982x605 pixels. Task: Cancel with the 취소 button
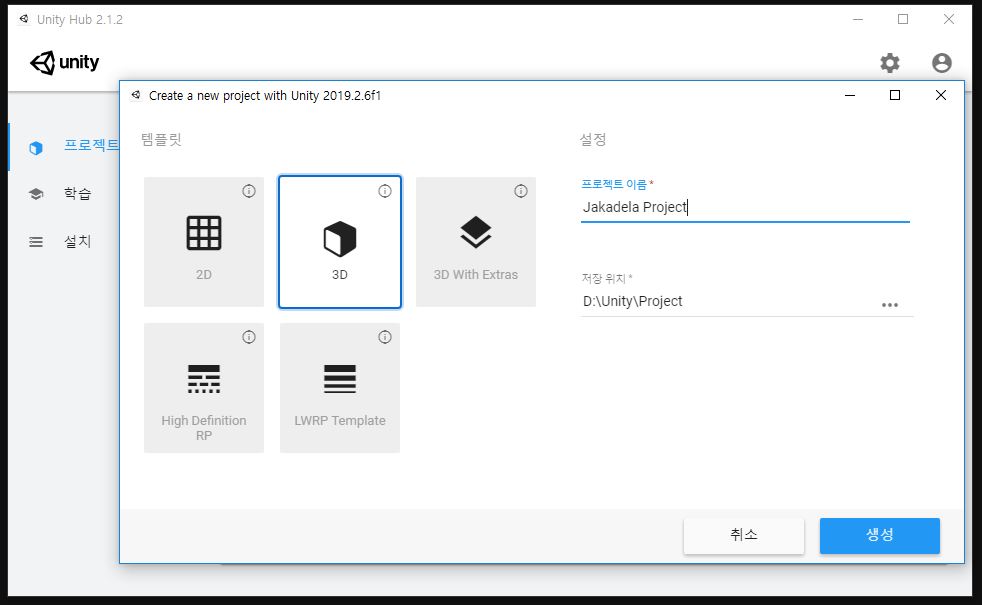(743, 535)
